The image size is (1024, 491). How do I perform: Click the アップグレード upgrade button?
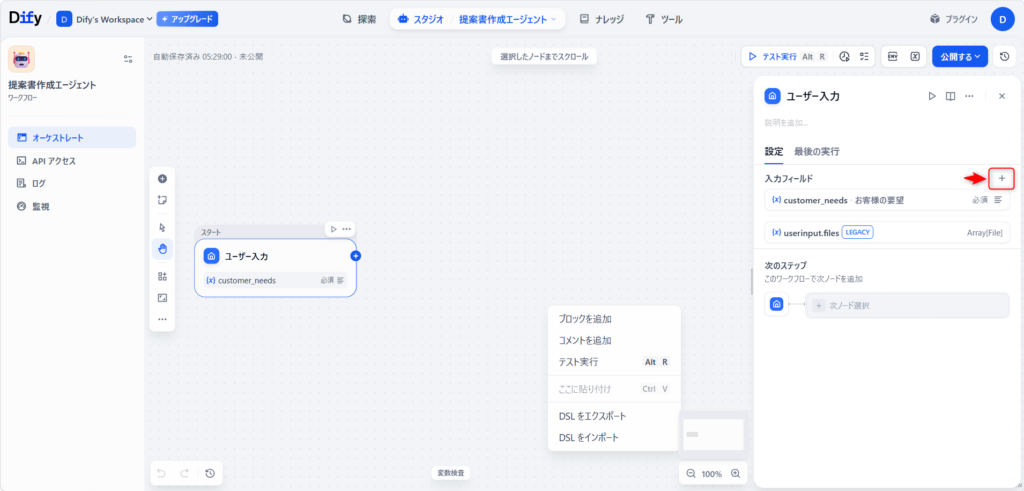[187, 19]
